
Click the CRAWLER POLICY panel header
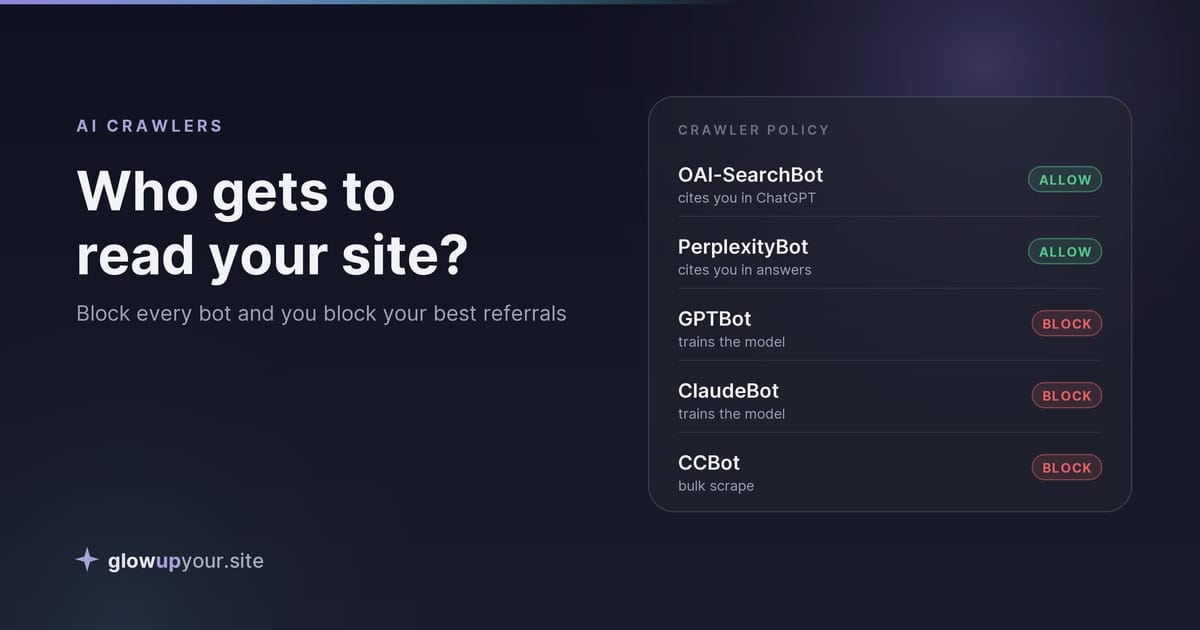(754, 130)
